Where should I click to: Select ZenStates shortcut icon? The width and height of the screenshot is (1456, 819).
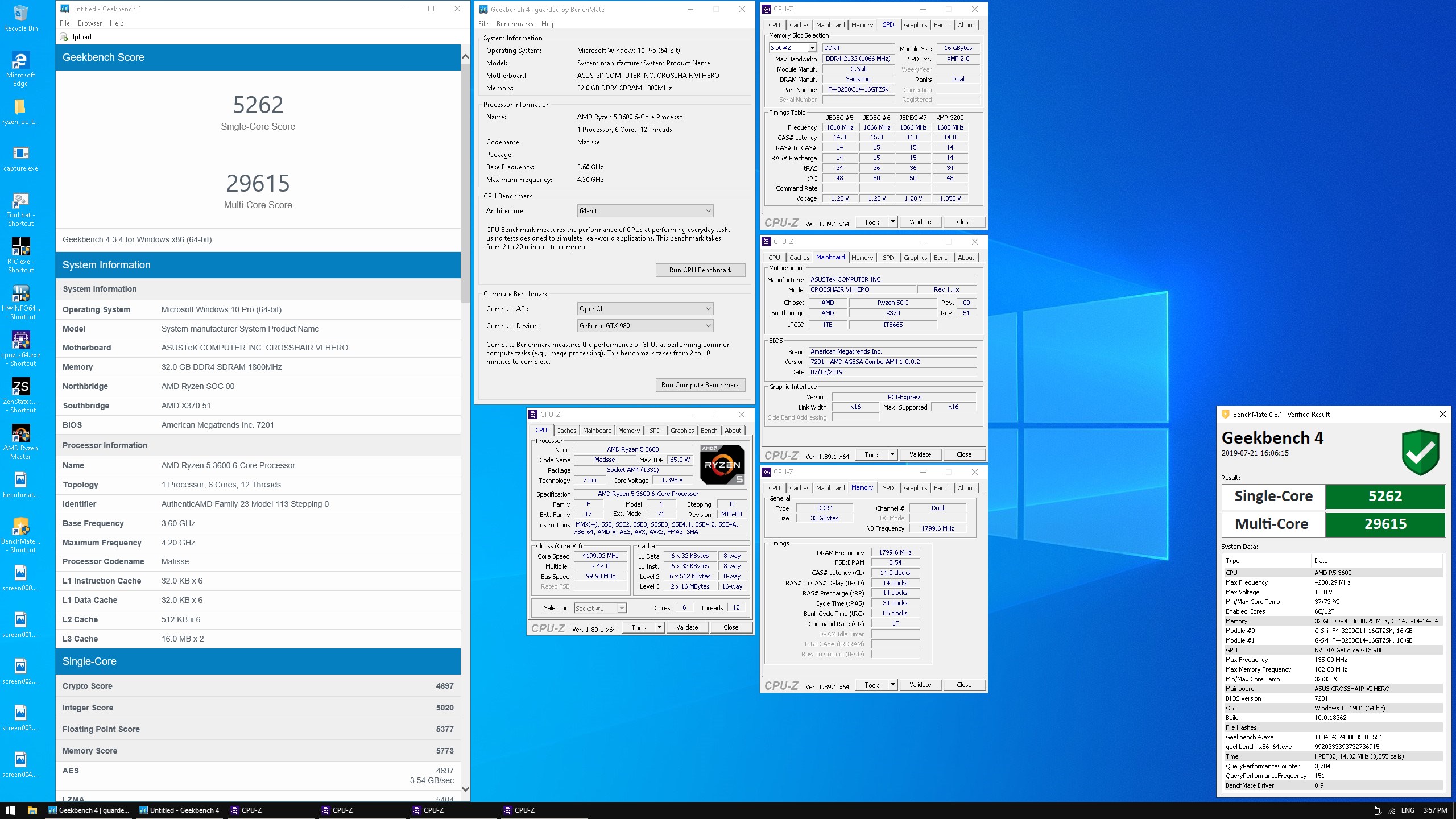click(20, 396)
